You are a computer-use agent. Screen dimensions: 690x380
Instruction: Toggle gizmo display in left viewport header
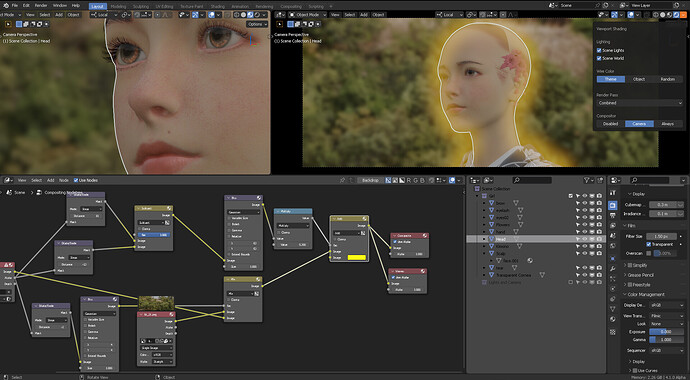[195, 15]
